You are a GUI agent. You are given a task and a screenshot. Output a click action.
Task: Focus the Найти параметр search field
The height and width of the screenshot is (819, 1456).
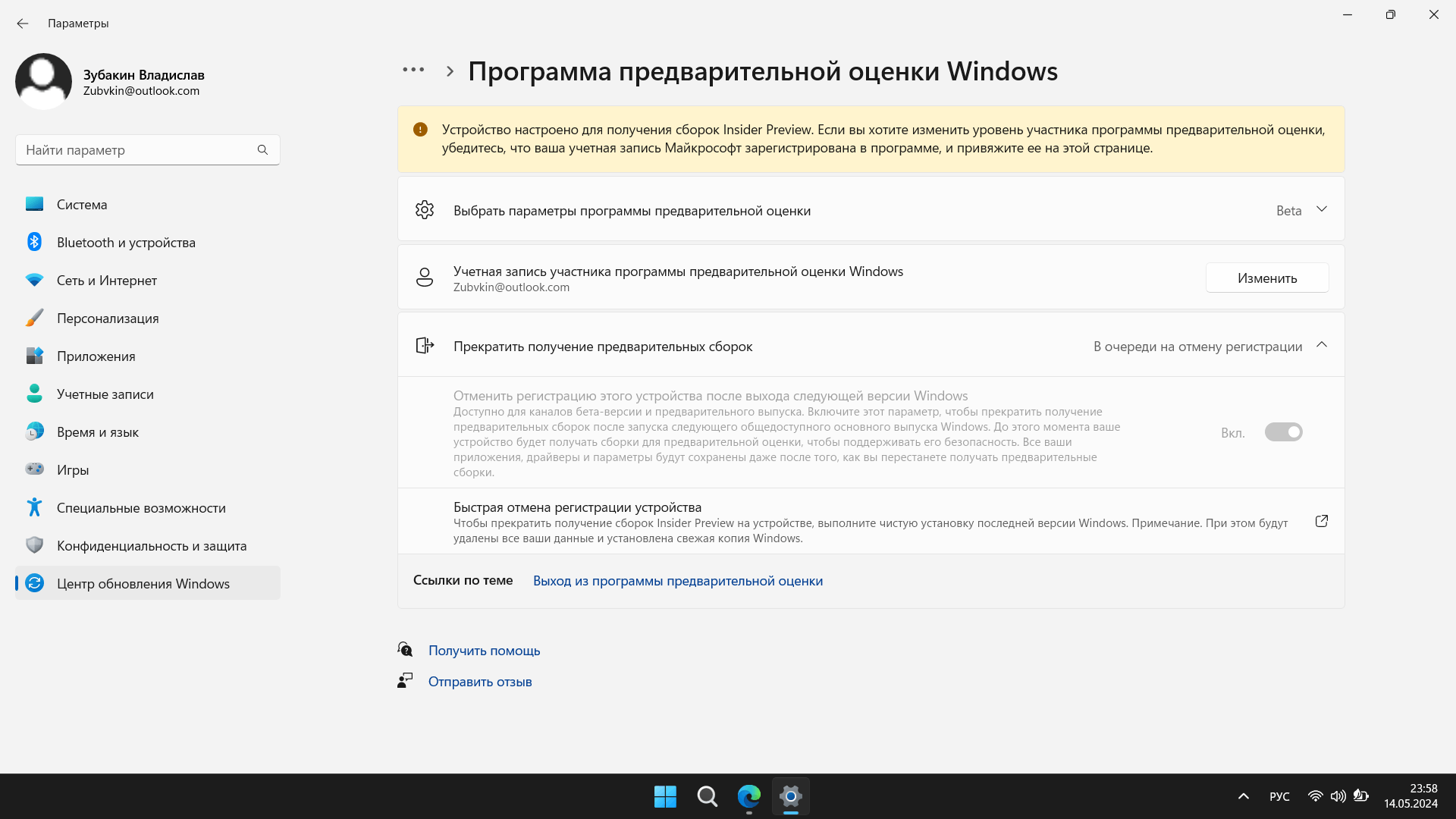(x=148, y=150)
